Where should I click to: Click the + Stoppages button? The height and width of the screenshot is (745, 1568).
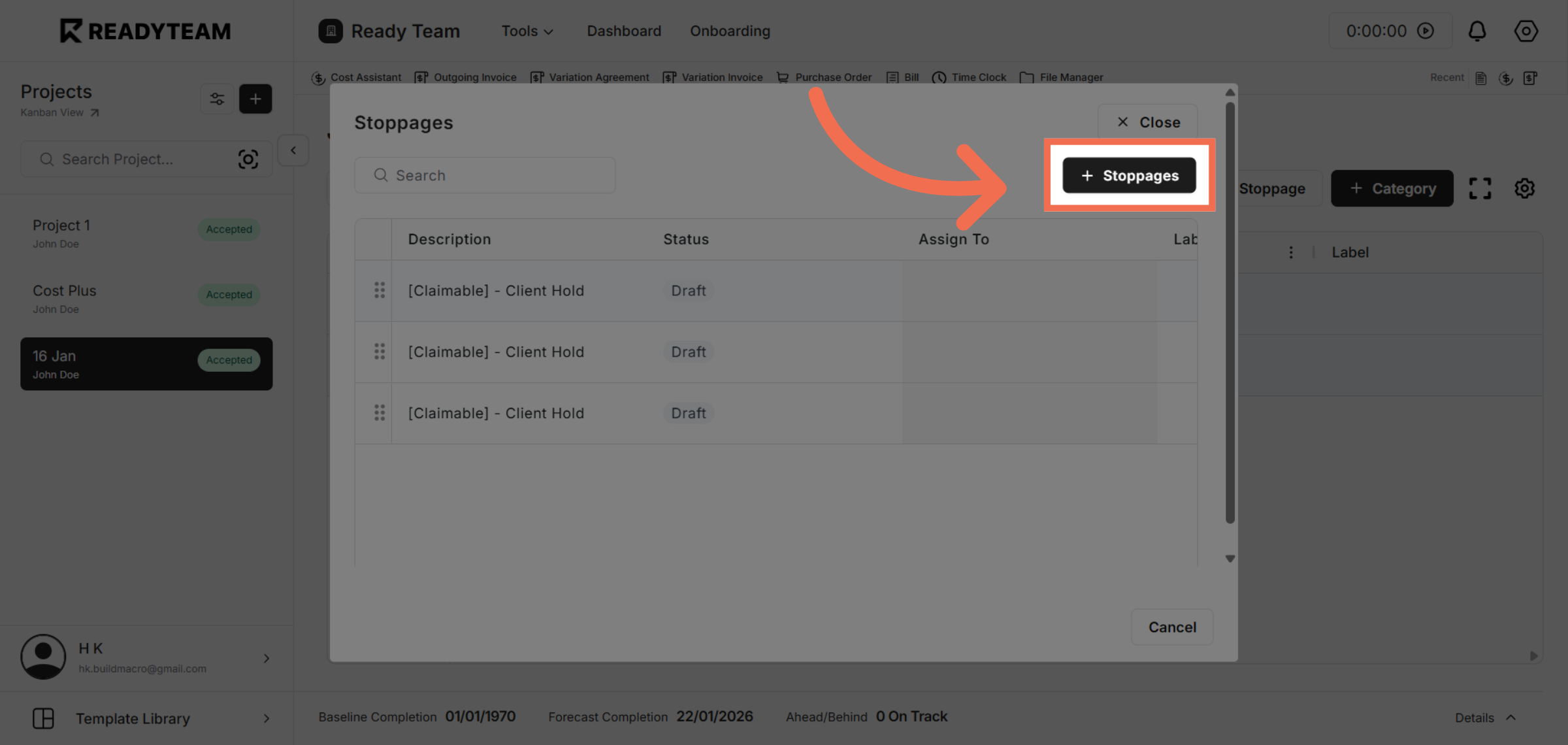[x=1130, y=175]
